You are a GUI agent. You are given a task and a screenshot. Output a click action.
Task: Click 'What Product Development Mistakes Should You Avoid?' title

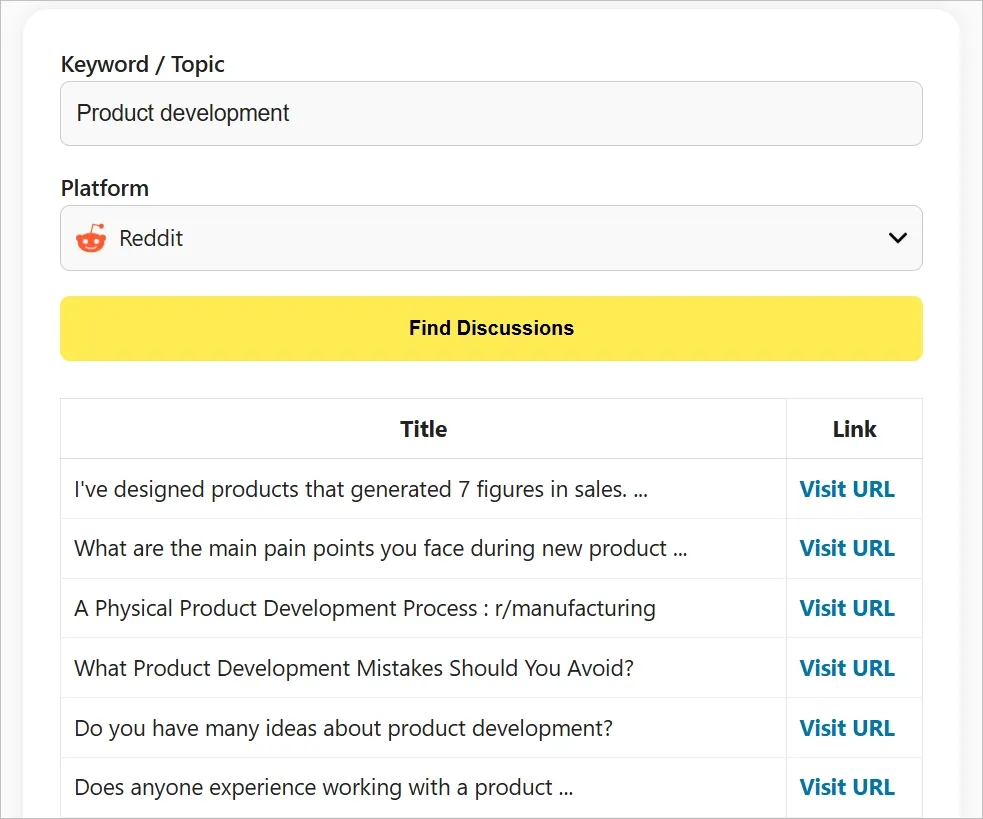click(x=354, y=668)
